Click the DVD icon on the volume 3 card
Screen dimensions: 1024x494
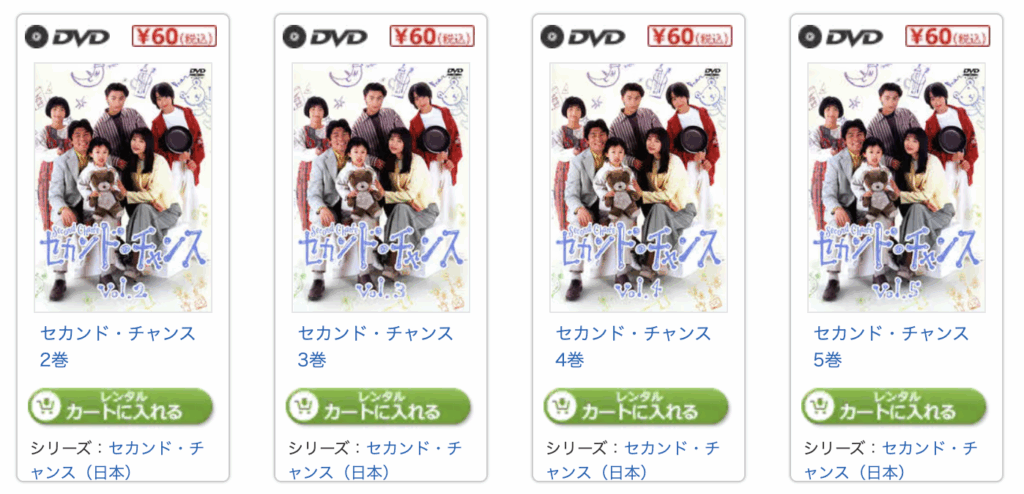(325, 37)
